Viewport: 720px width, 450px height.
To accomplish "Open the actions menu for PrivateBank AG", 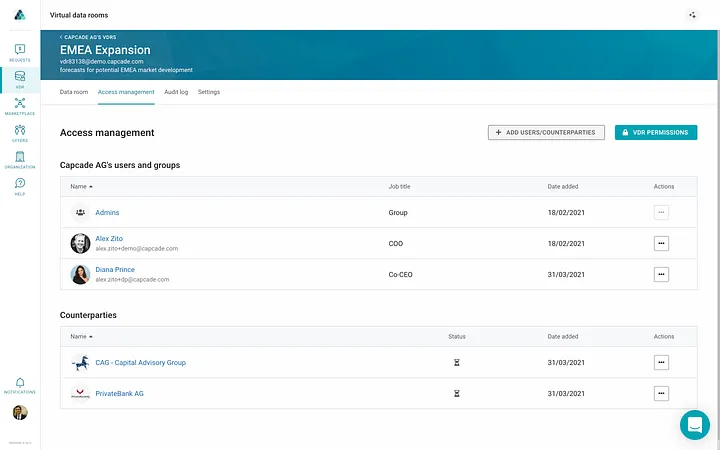I will (661, 394).
